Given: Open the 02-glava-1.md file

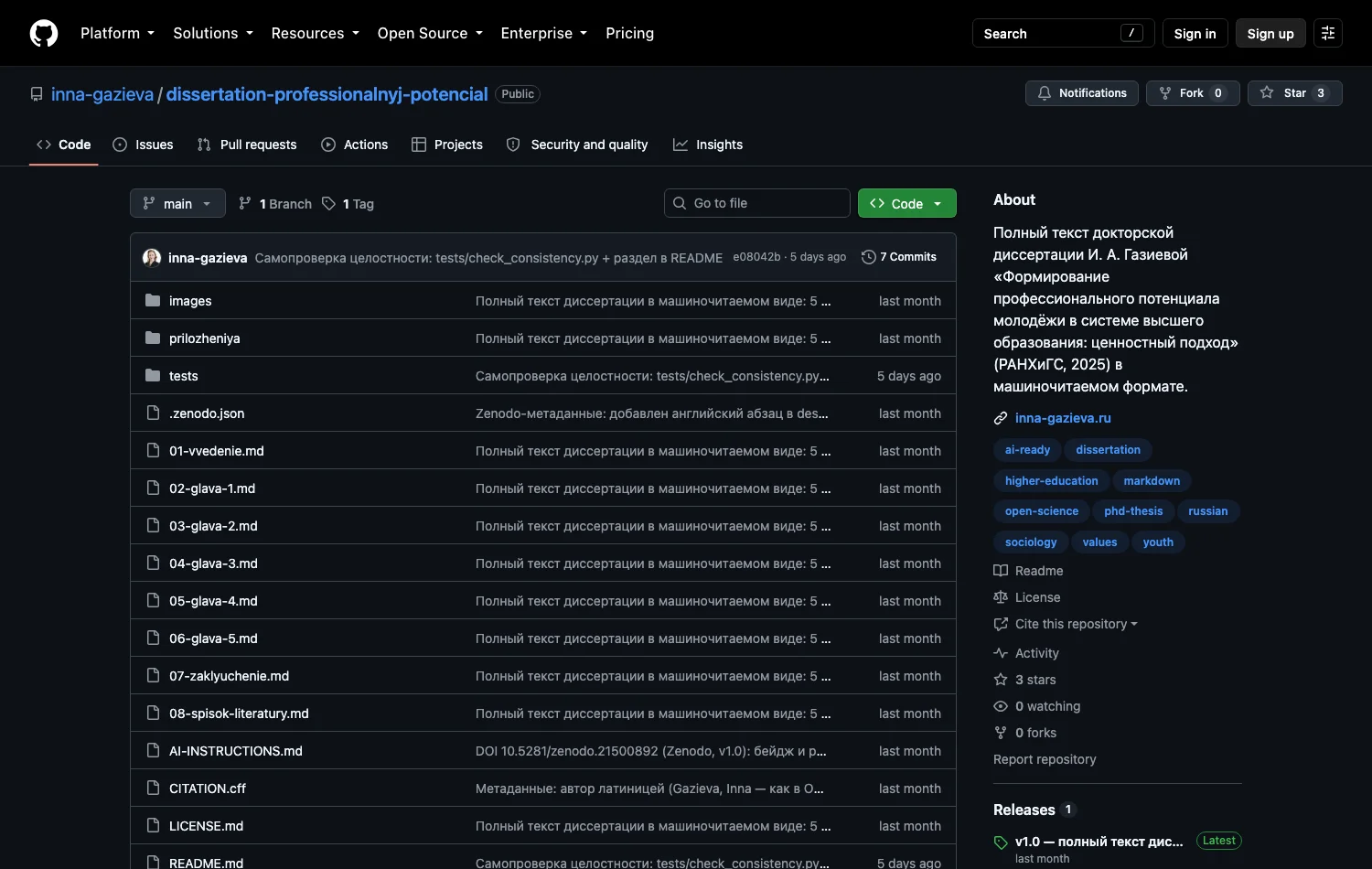Looking at the screenshot, I should 212,488.
